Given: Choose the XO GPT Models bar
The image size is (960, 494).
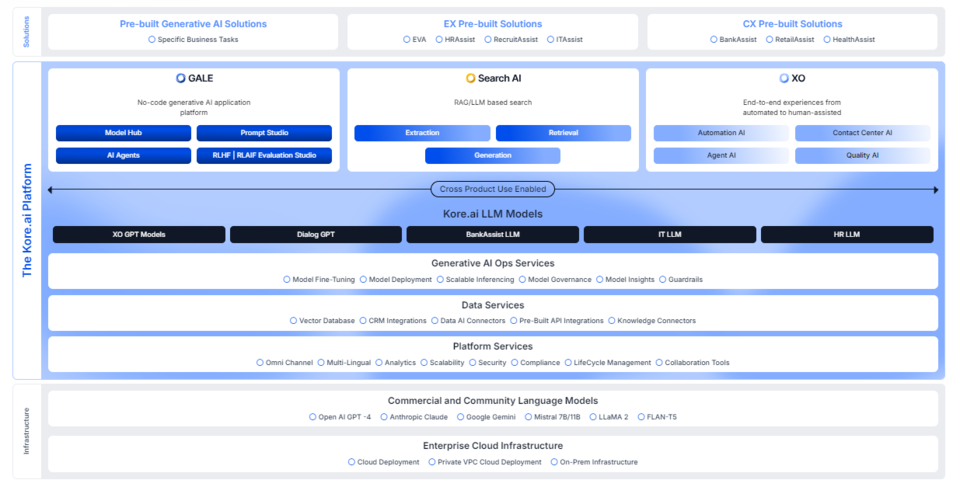Looking at the screenshot, I should coord(139,234).
